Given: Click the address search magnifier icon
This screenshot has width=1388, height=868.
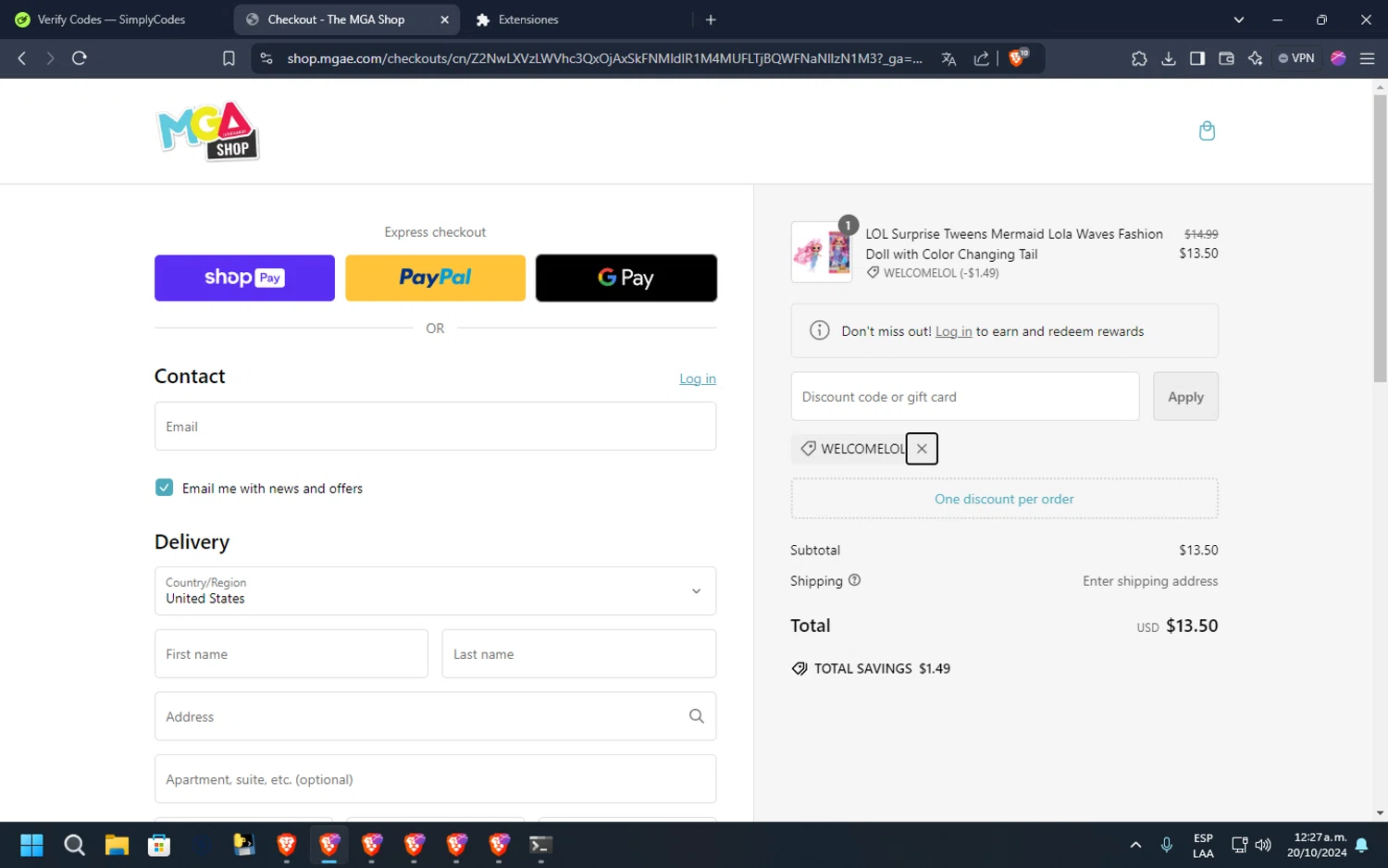Looking at the screenshot, I should click(x=696, y=716).
